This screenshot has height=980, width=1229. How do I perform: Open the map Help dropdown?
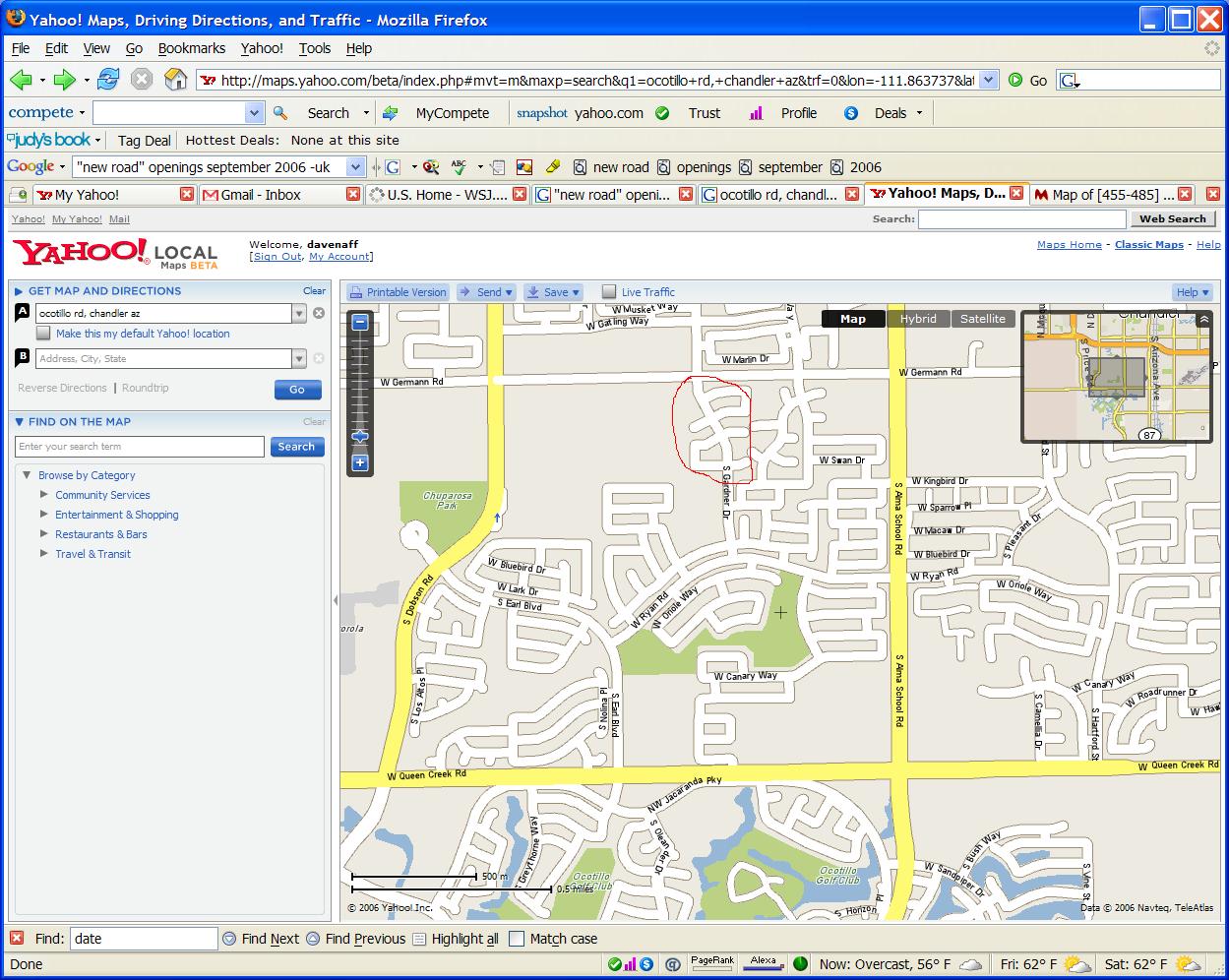pos(1193,292)
